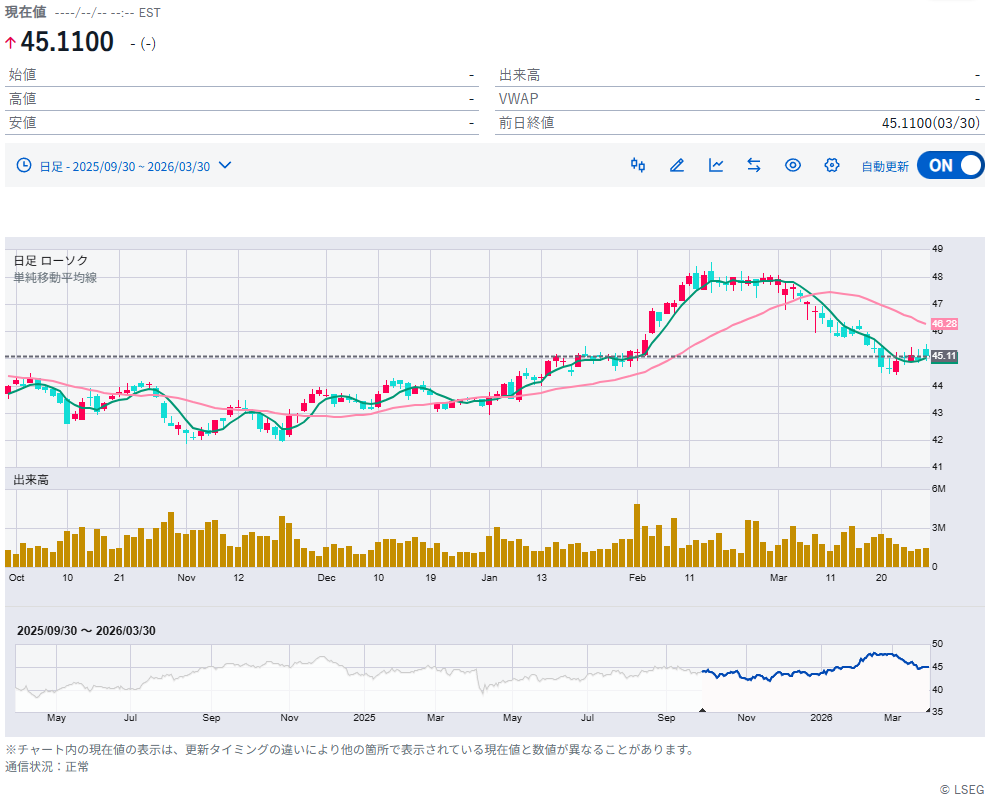Viewport: 1000px width, 804px height.
Task: Click the red up-arrow next to 45.1100
Action: tap(11, 43)
